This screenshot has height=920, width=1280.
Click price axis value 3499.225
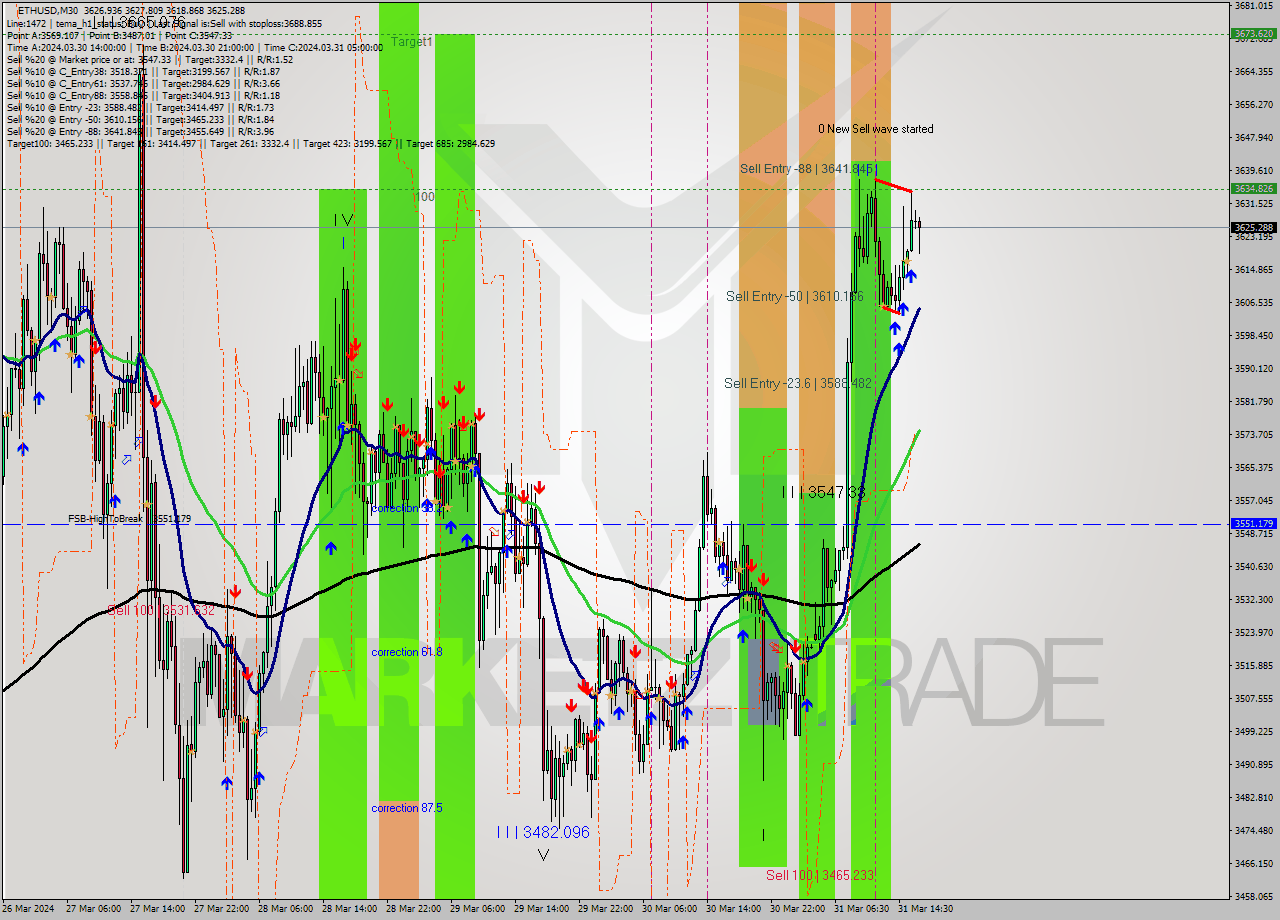[x=1254, y=731]
